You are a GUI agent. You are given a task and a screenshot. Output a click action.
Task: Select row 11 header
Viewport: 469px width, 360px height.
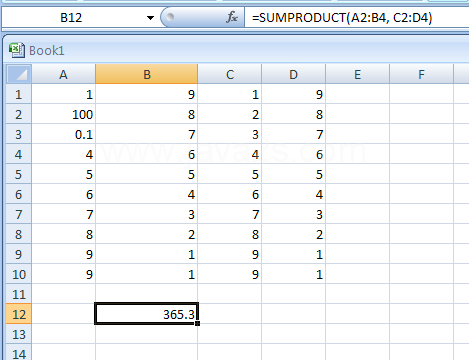19,294
